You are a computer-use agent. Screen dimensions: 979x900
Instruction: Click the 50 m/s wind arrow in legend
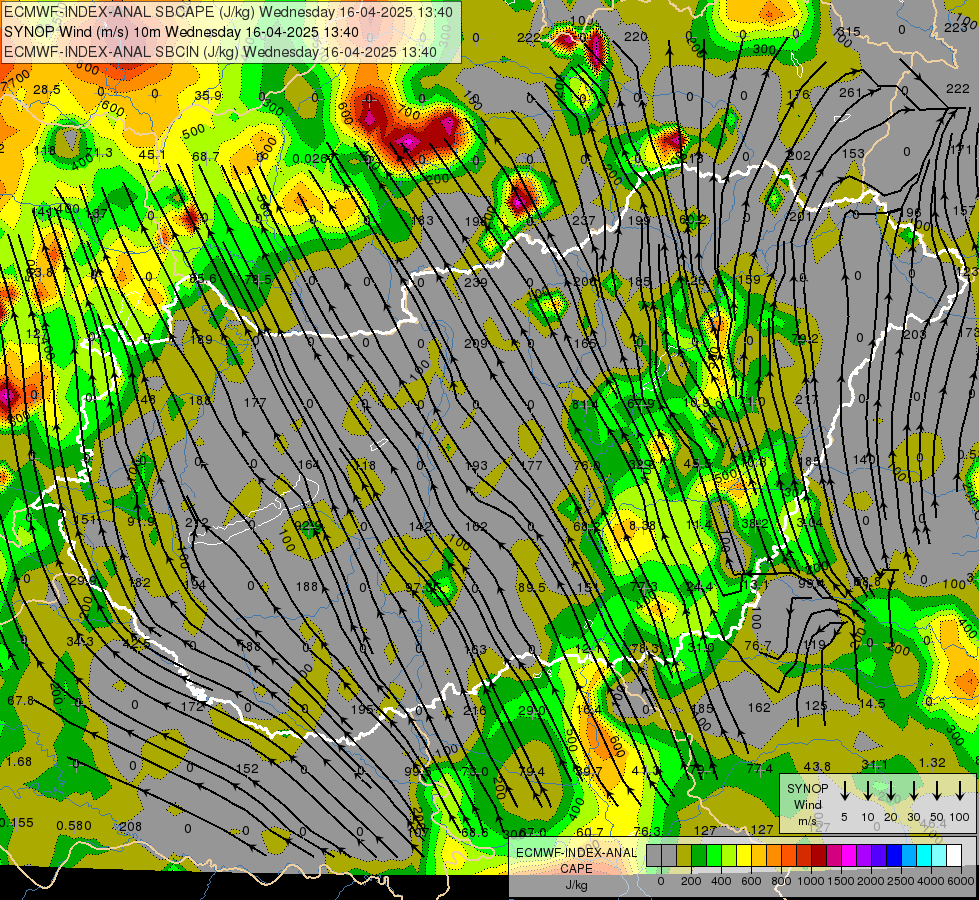(x=937, y=790)
